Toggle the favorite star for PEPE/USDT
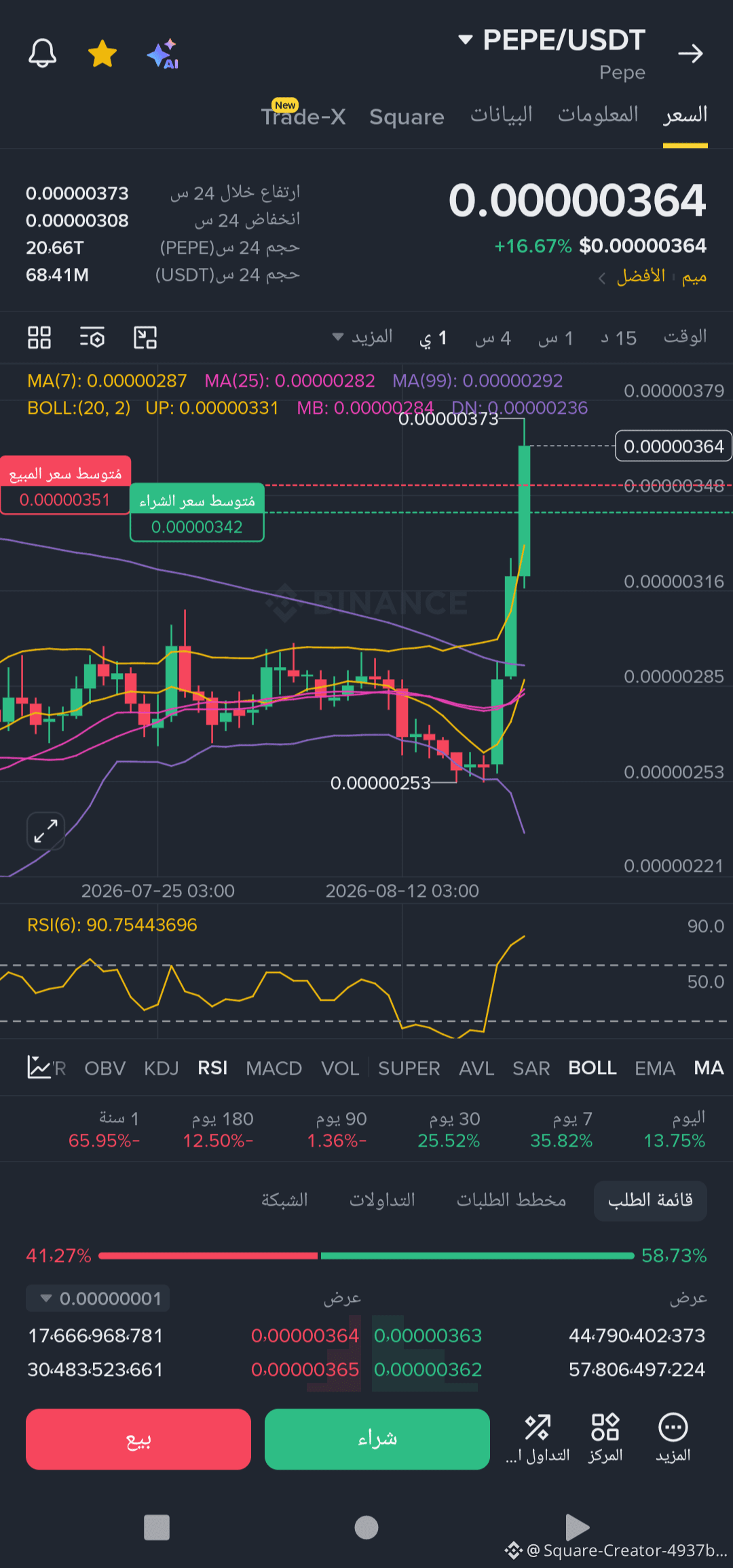733x1568 pixels. [102, 53]
